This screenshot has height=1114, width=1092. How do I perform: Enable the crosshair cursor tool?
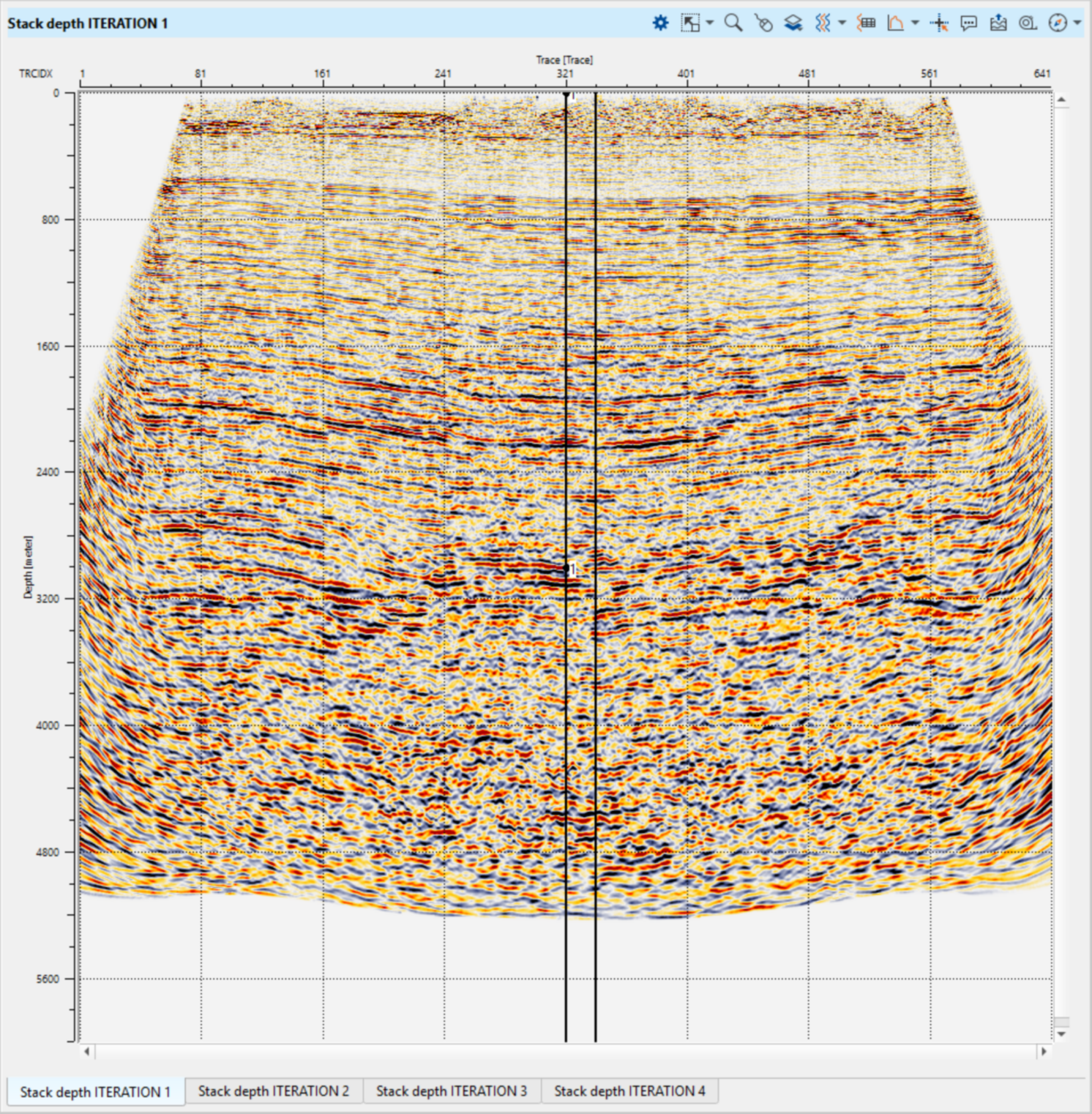[x=939, y=23]
